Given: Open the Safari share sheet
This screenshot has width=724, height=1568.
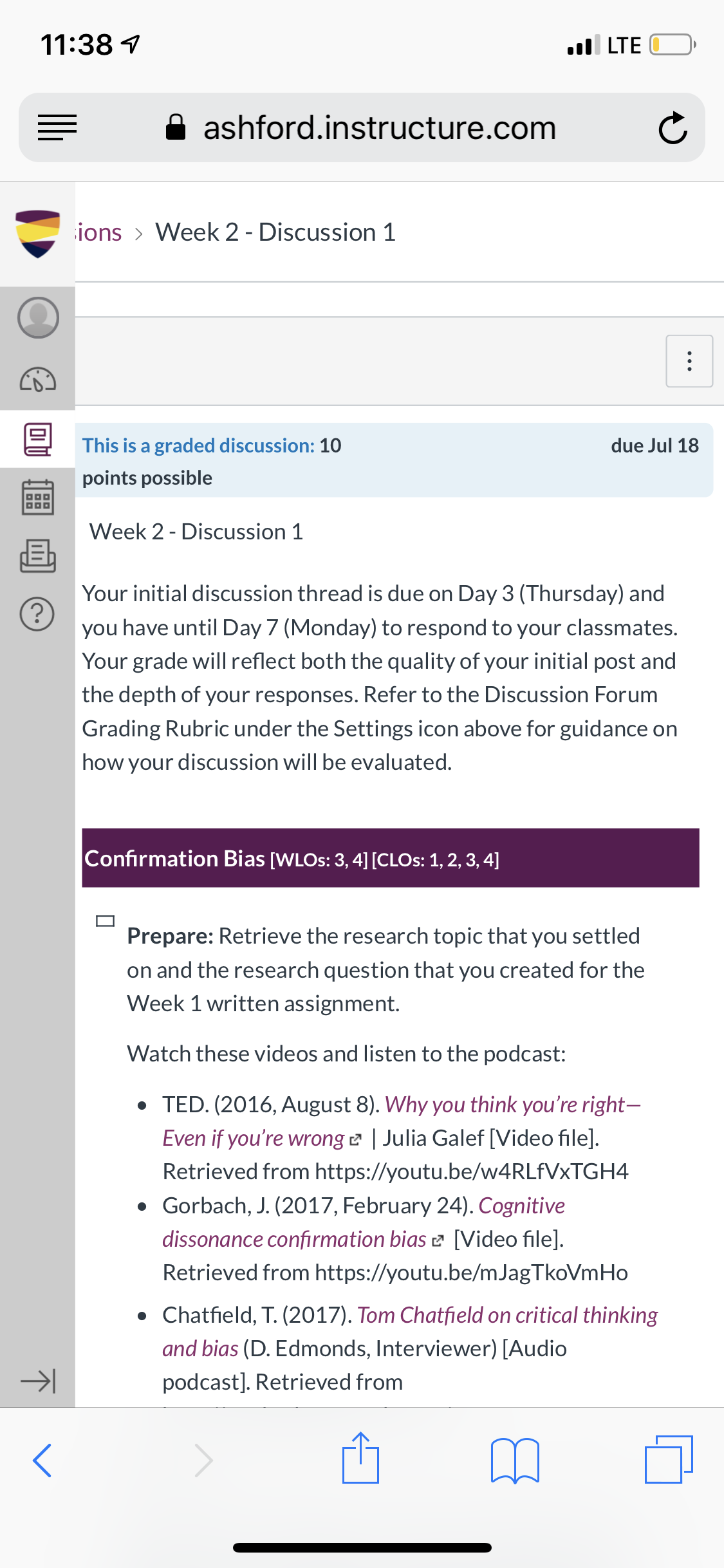Looking at the screenshot, I should pyautogui.click(x=360, y=1458).
